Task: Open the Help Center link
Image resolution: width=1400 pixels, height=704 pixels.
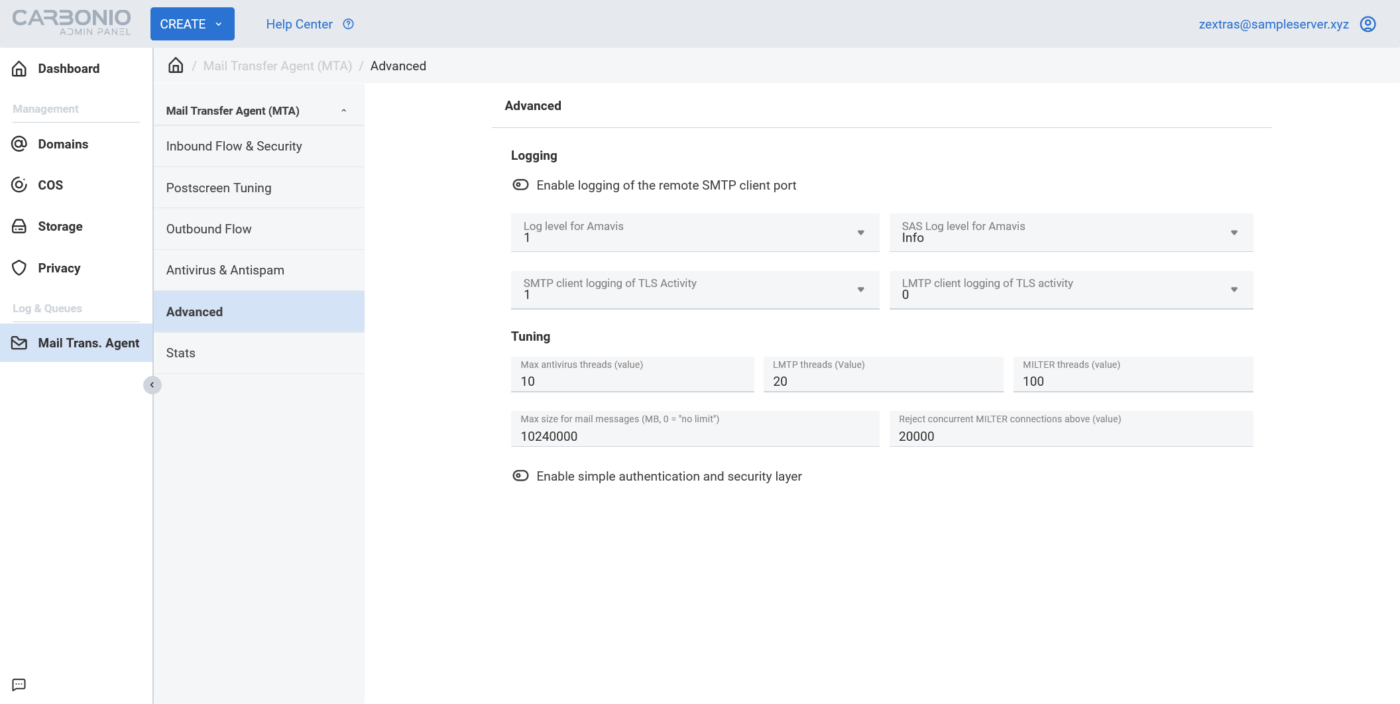Action: pos(297,23)
